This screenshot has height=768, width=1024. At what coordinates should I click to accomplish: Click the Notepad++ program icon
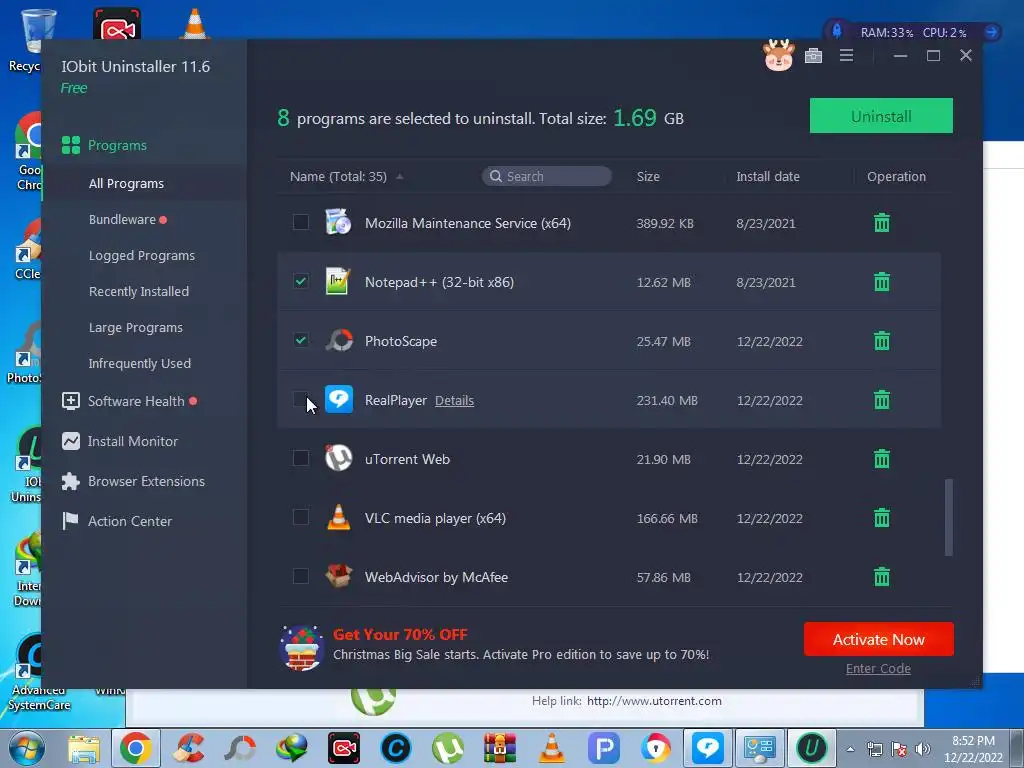pyautogui.click(x=338, y=281)
